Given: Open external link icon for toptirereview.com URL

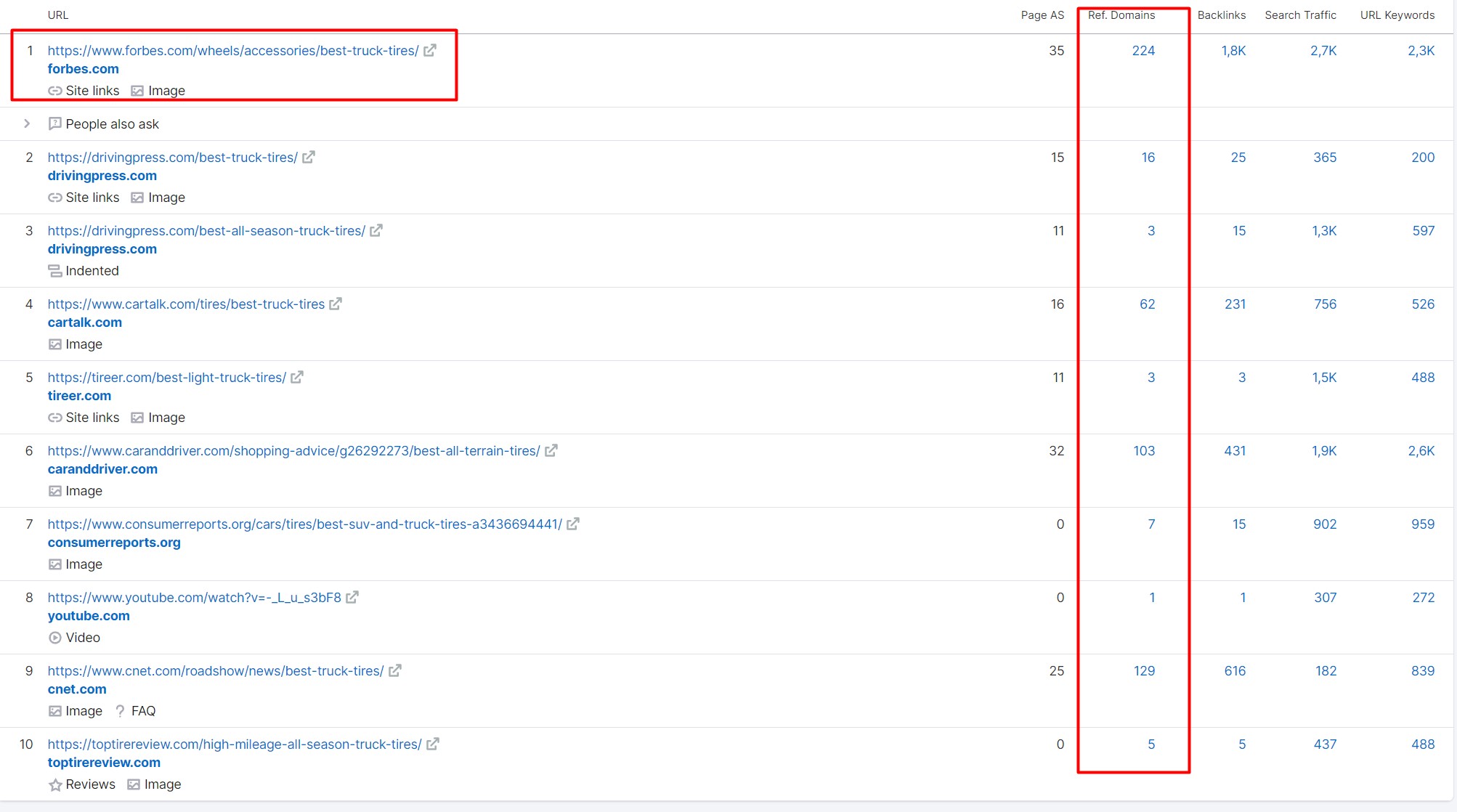Looking at the screenshot, I should tap(433, 744).
